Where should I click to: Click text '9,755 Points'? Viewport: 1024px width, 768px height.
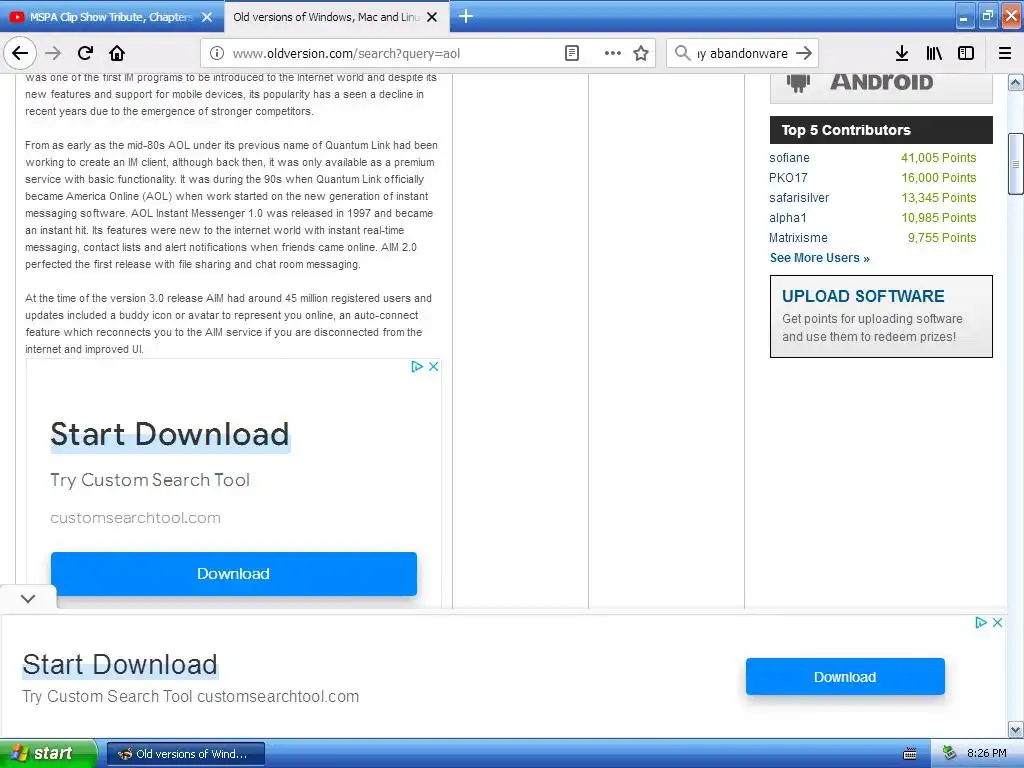942,238
